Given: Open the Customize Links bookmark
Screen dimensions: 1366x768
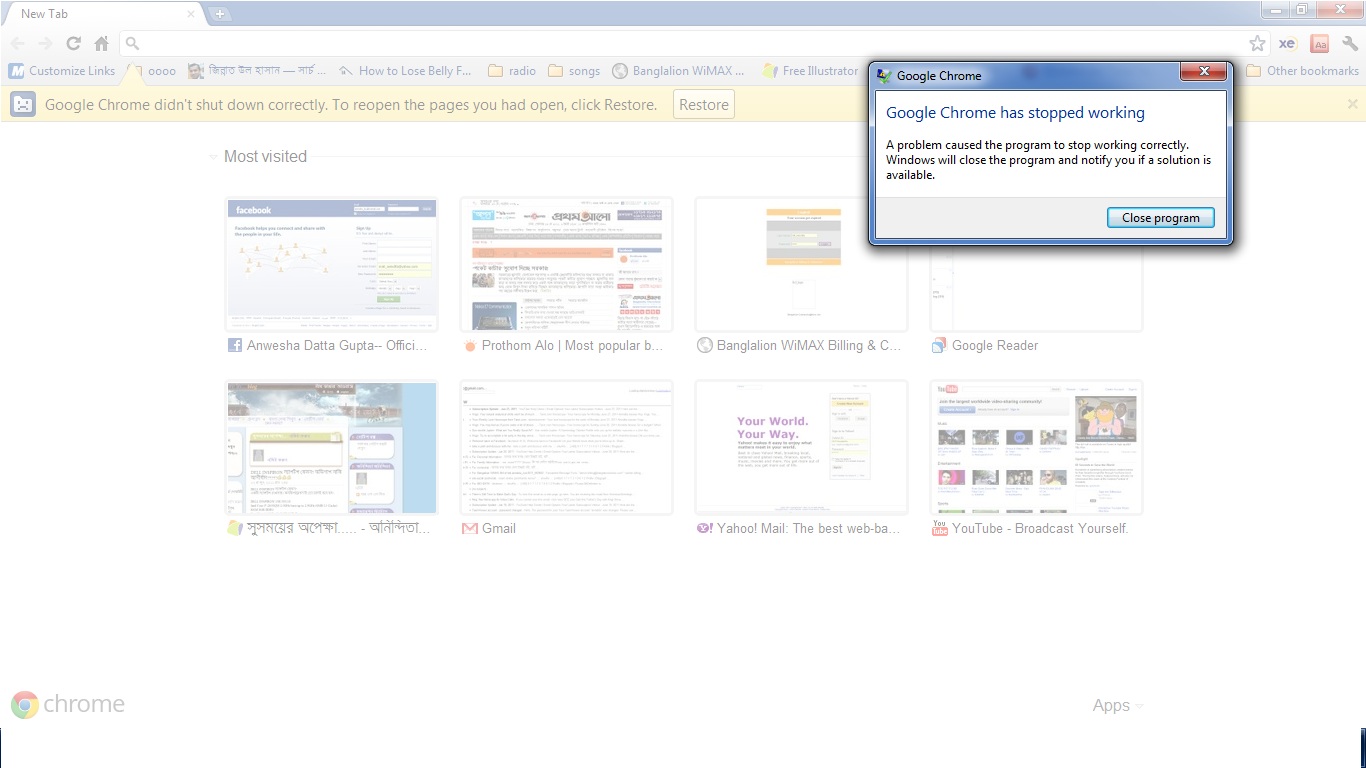Looking at the screenshot, I should click(62, 71).
